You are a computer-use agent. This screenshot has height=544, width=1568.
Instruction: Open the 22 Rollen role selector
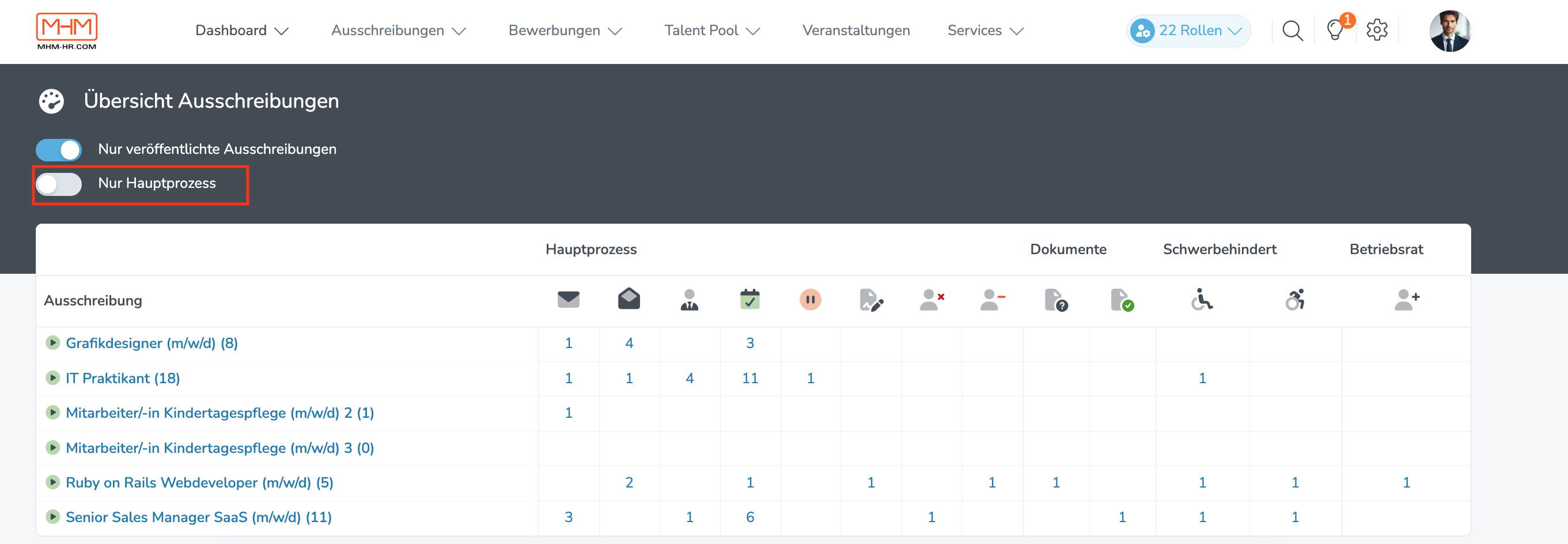click(1188, 31)
